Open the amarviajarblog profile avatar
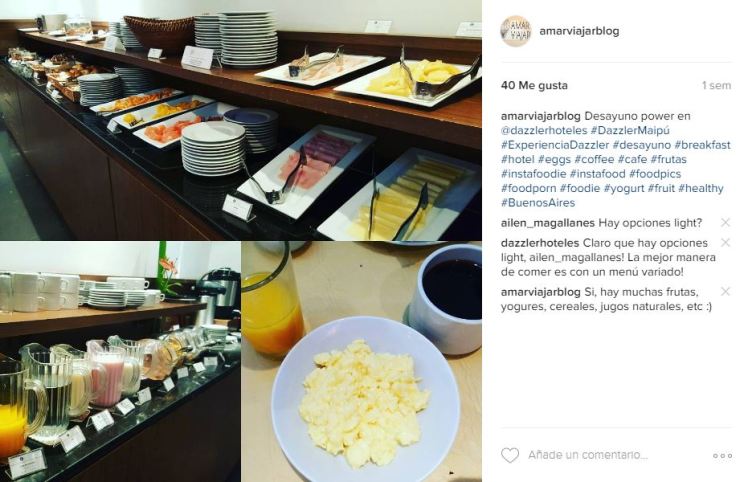748x482 pixels. click(x=516, y=31)
